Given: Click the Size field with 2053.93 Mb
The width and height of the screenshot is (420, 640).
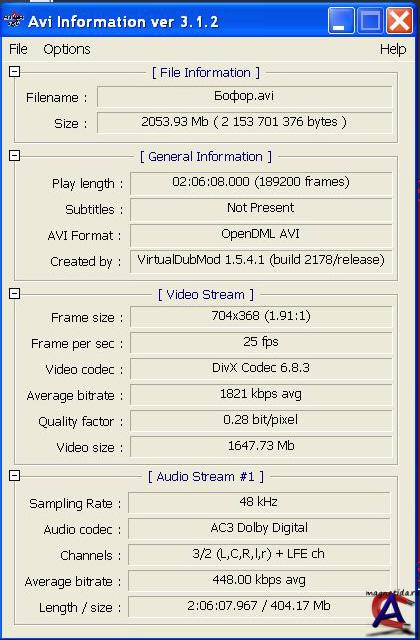Looking at the screenshot, I should (x=244, y=122).
